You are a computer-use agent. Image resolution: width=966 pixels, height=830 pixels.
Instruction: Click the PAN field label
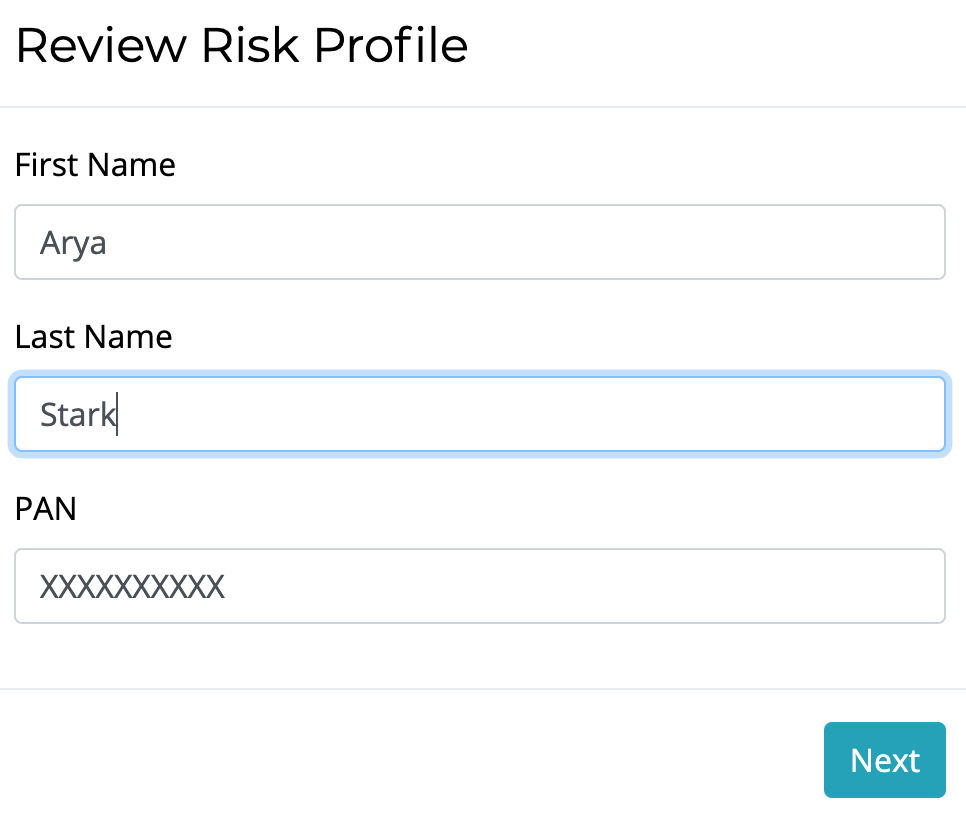pos(46,509)
